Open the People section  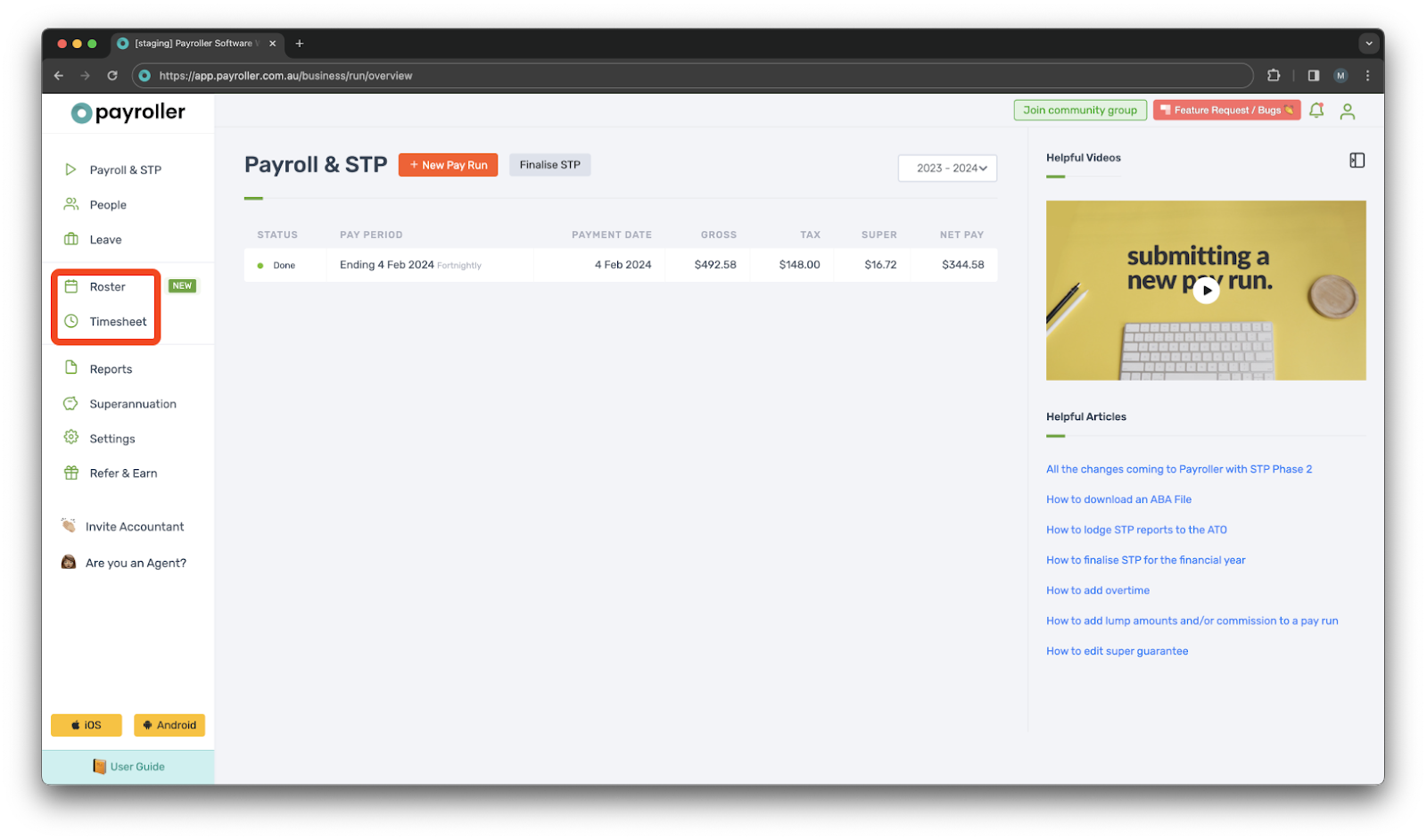point(108,205)
